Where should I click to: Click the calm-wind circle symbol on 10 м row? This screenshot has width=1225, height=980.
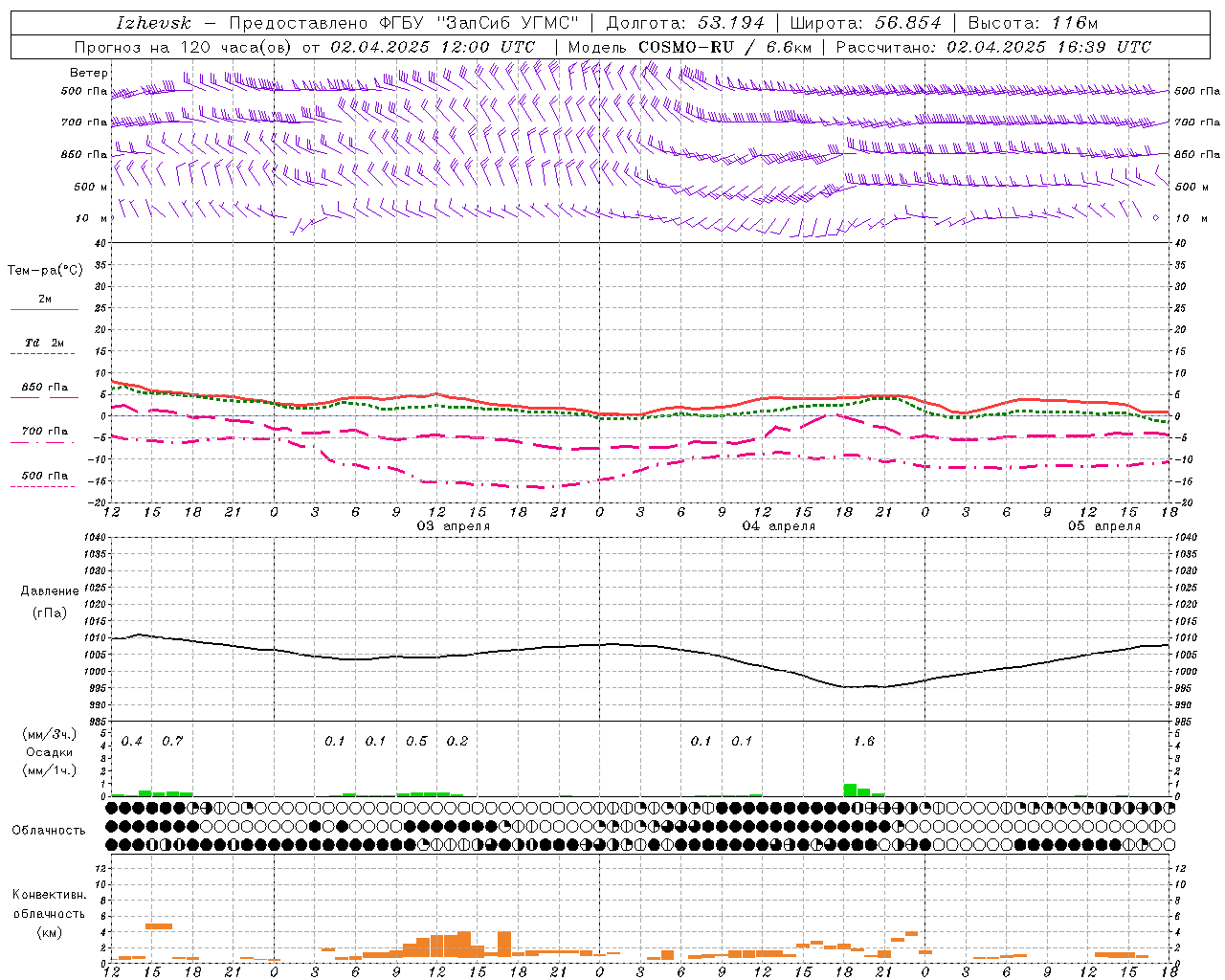coord(1156,218)
